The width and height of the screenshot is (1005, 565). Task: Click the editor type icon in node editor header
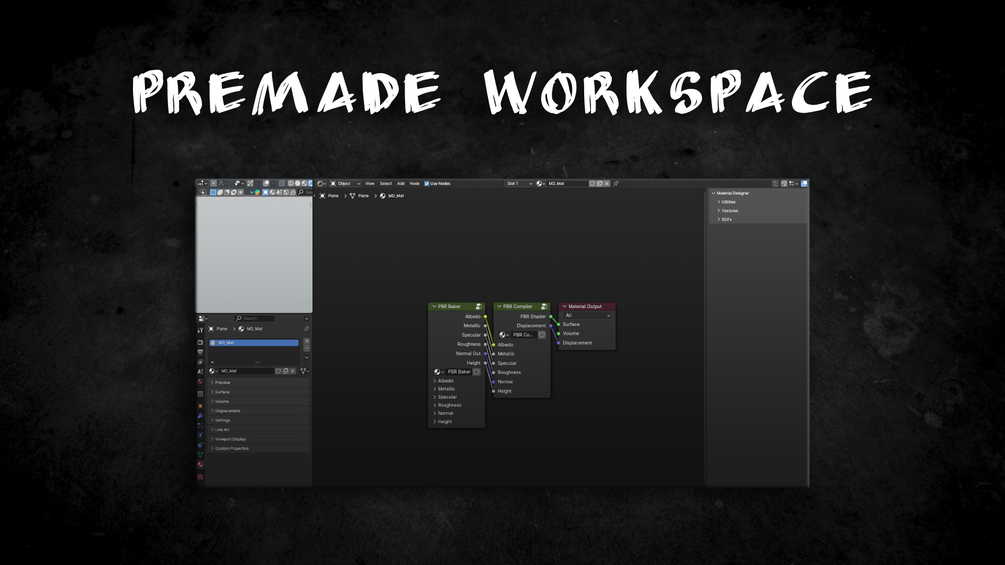(322, 184)
